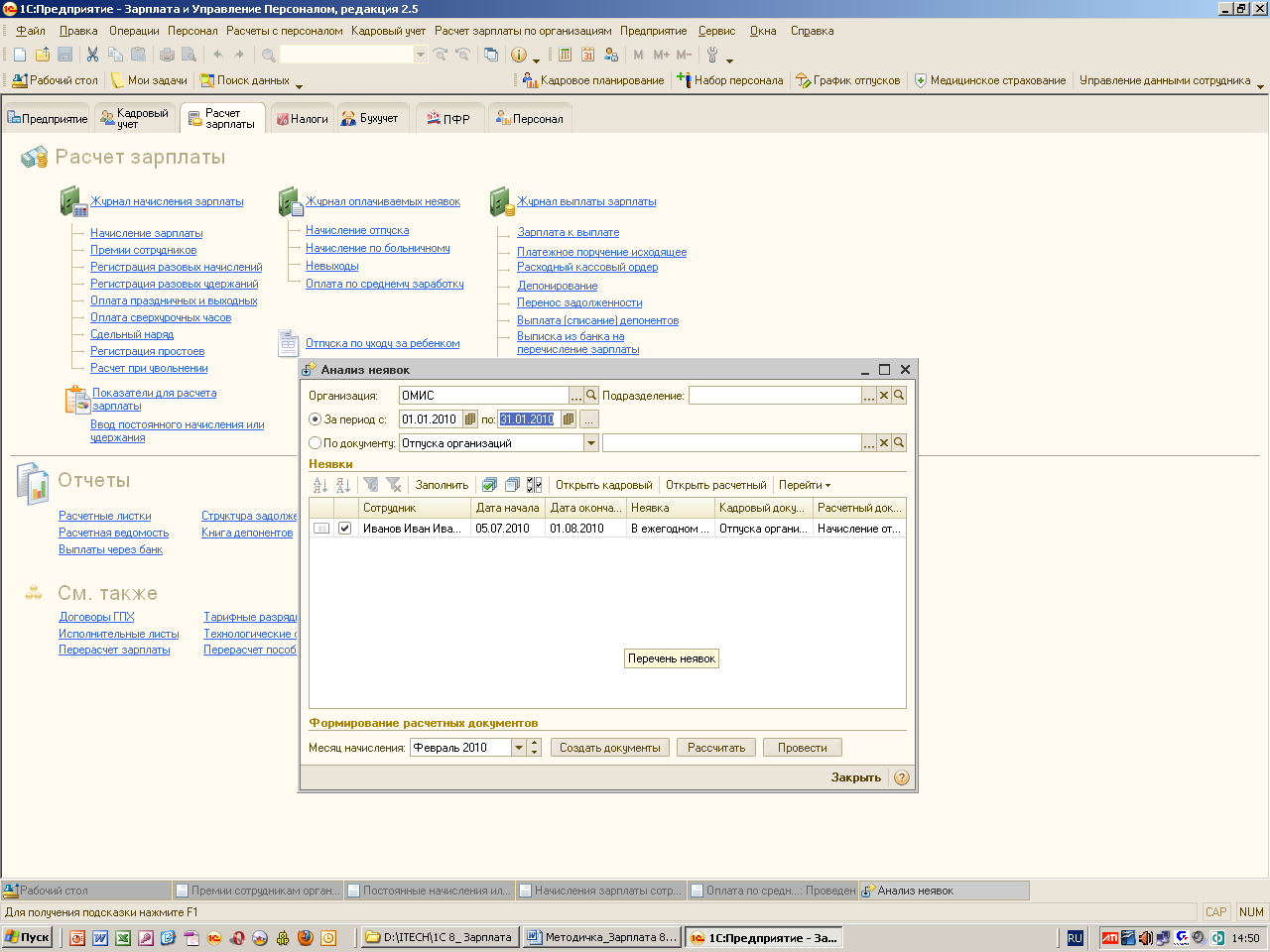Clear the Подразделение field with X icon
Screen dimensions: 1270x952
point(884,395)
